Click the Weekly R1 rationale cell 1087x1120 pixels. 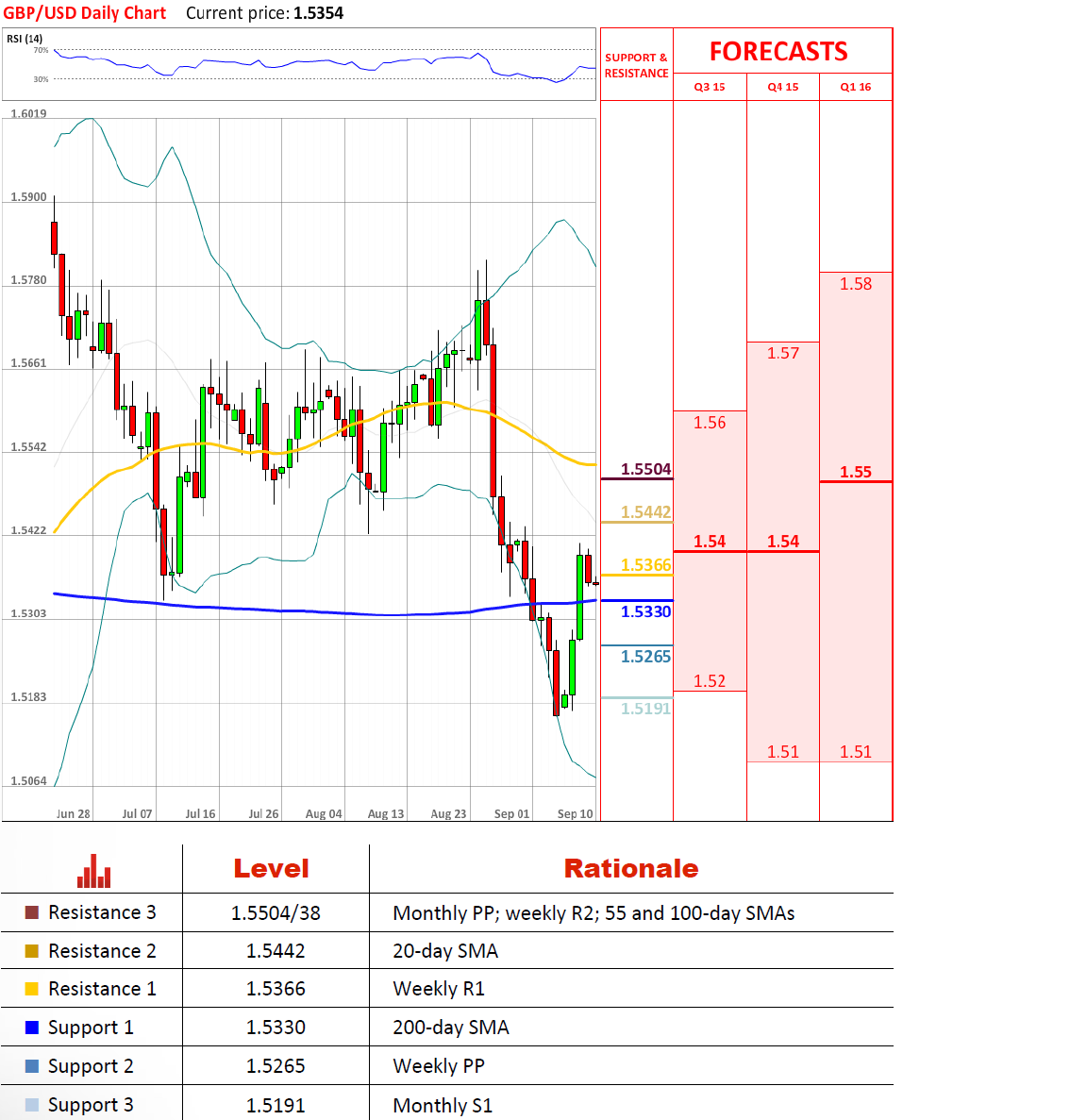(x=439, y=989)
